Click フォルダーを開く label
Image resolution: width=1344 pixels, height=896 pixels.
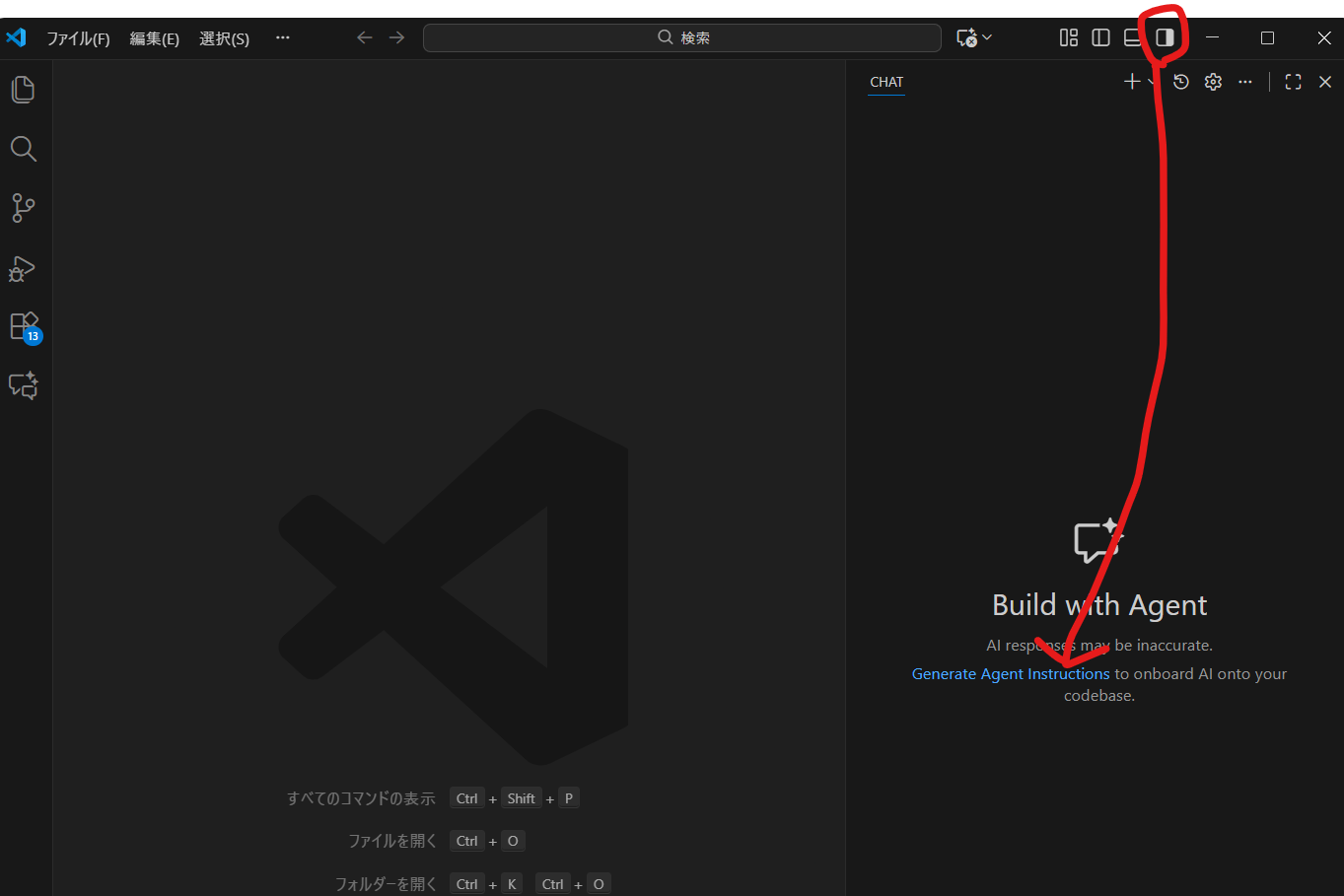tap(386, 884)
